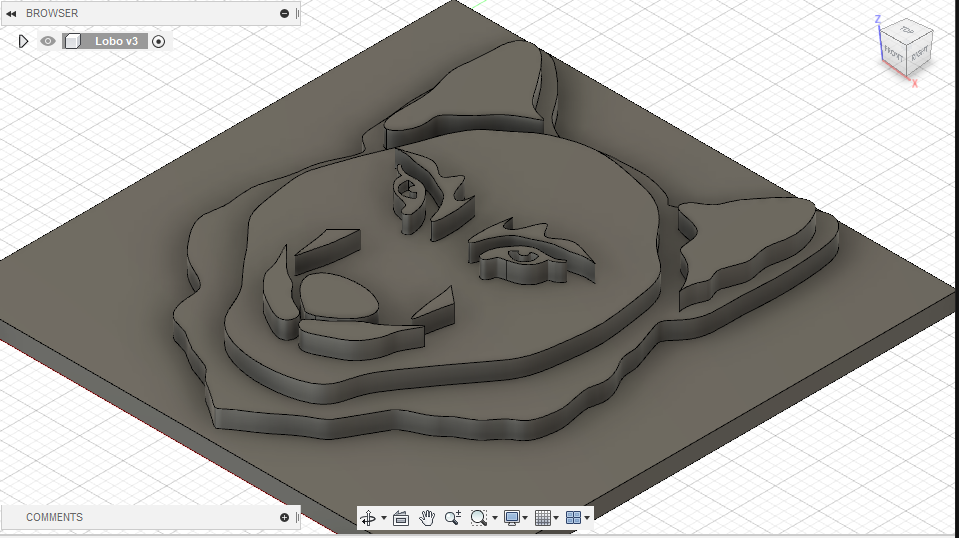Click the ViewCube RIGHT face
The image size is (959, 538).
[920, 55]
